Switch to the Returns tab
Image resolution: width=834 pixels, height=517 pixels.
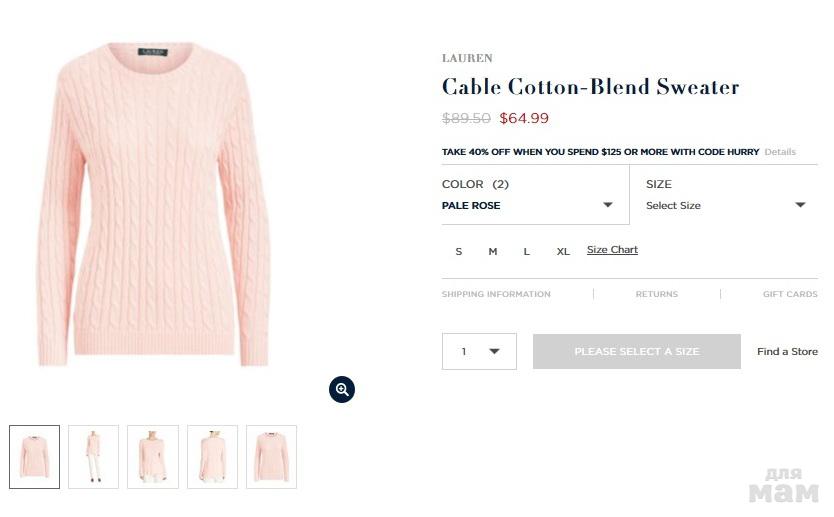click(x=656, y=294)
